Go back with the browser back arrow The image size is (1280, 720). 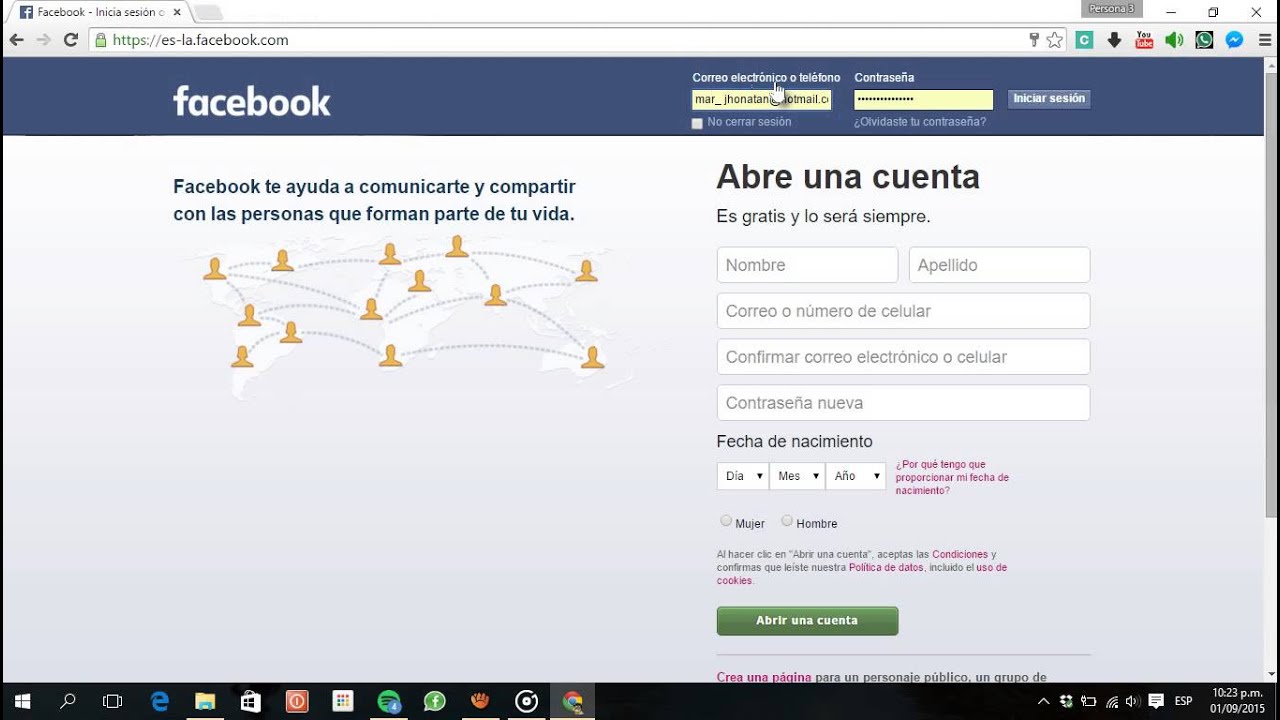[16, 40]
